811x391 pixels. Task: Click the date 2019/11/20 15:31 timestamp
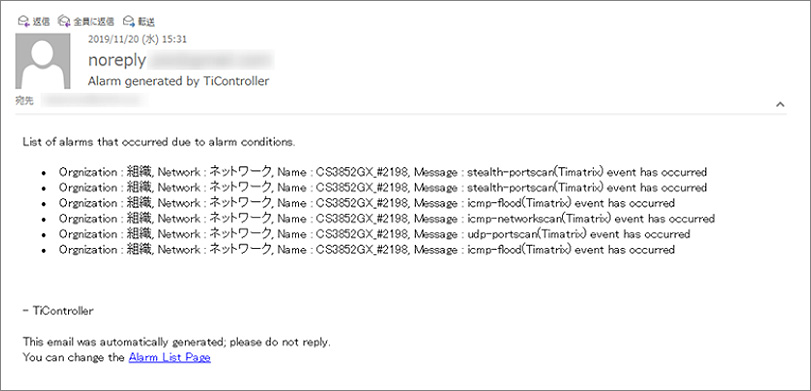tap(138, 39)
